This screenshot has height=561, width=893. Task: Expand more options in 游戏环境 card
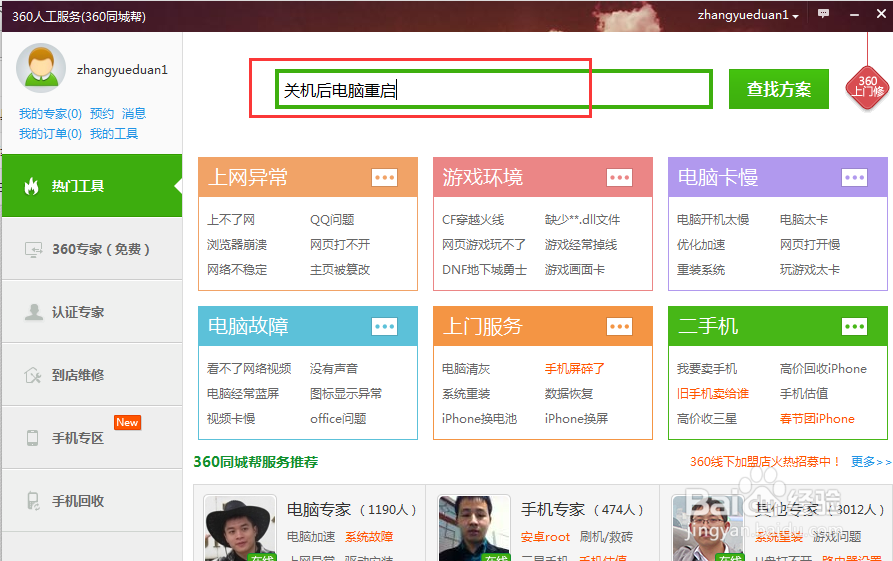(619, 178)
